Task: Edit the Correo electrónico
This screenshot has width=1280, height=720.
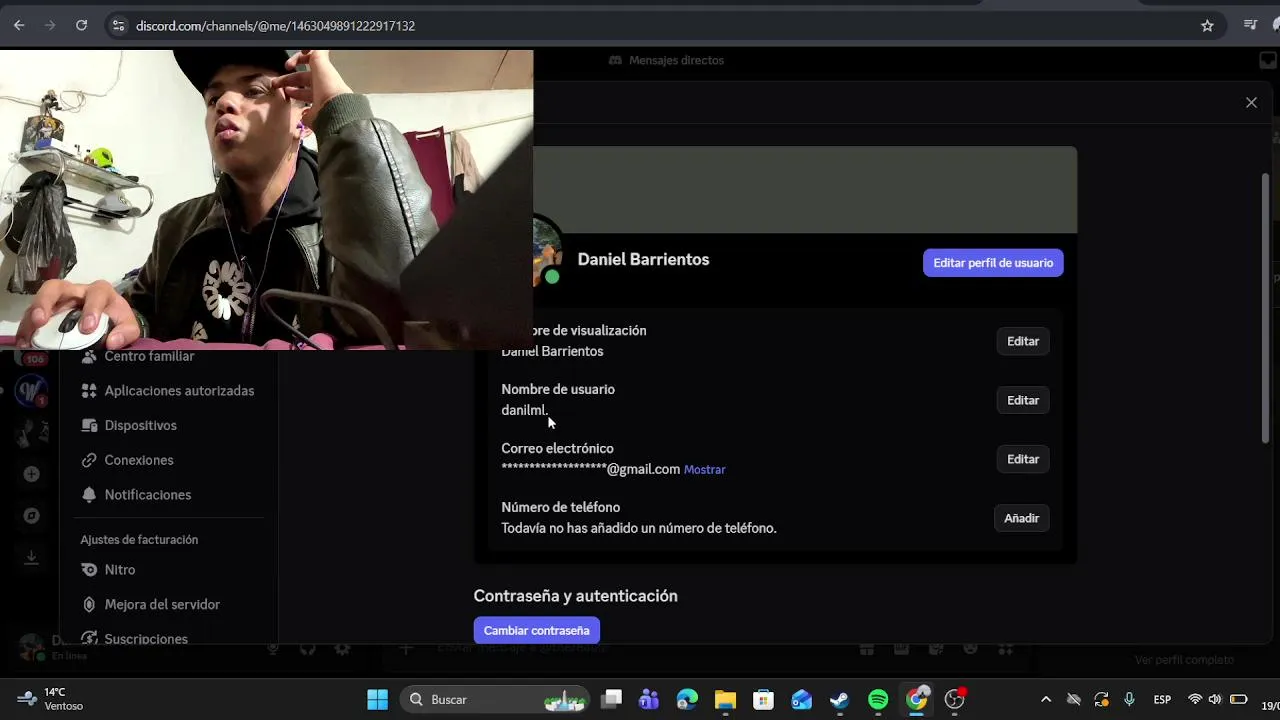Action: [x=1023, y=459]
